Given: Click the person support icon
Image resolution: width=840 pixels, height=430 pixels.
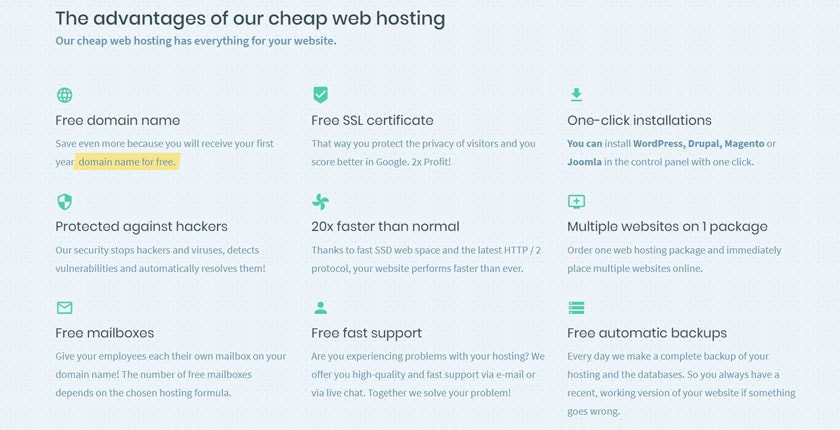Looking at the screenshot, I should [320, 307].
